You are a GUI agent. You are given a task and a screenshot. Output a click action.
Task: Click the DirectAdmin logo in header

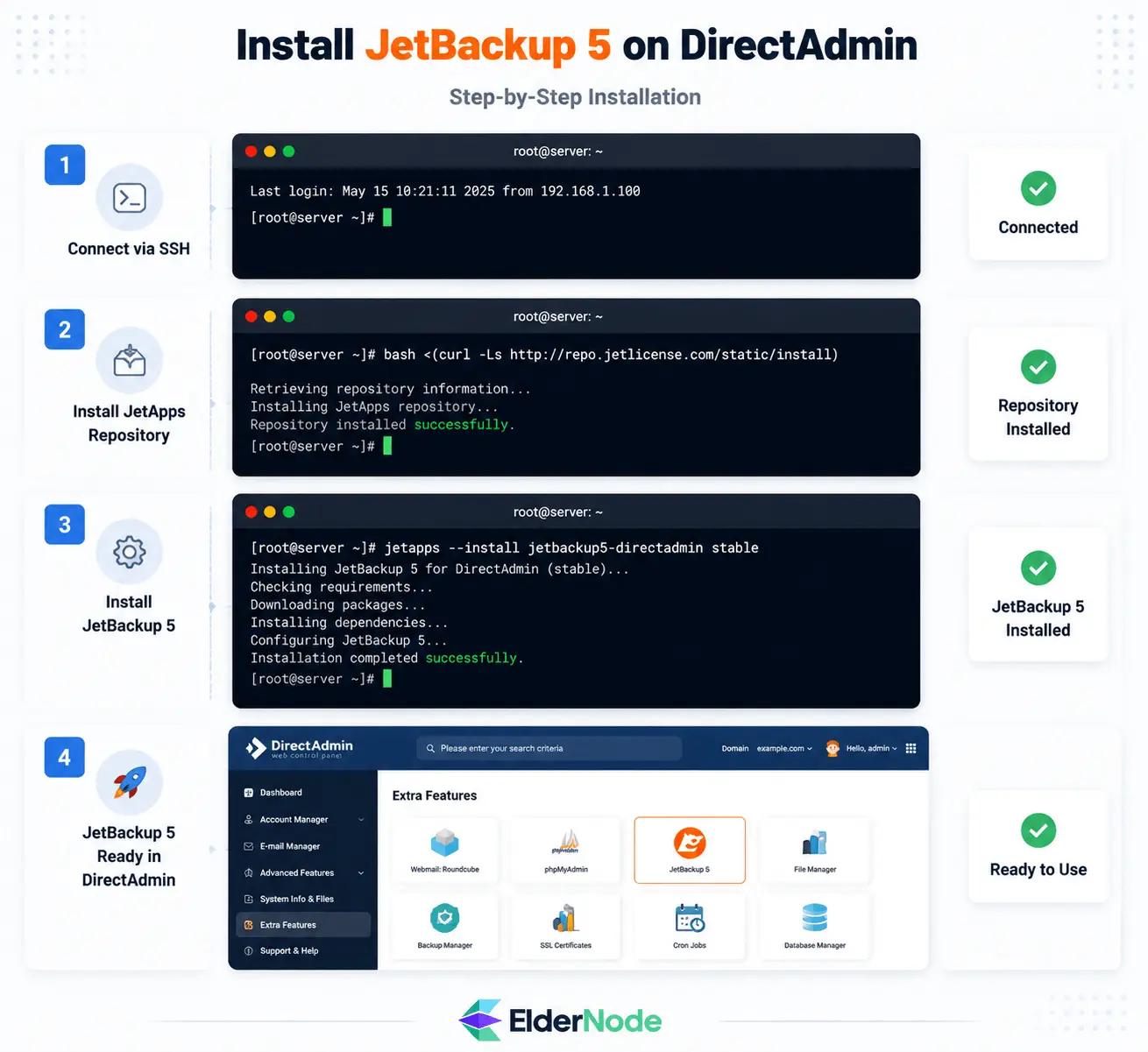coord(299,748)
